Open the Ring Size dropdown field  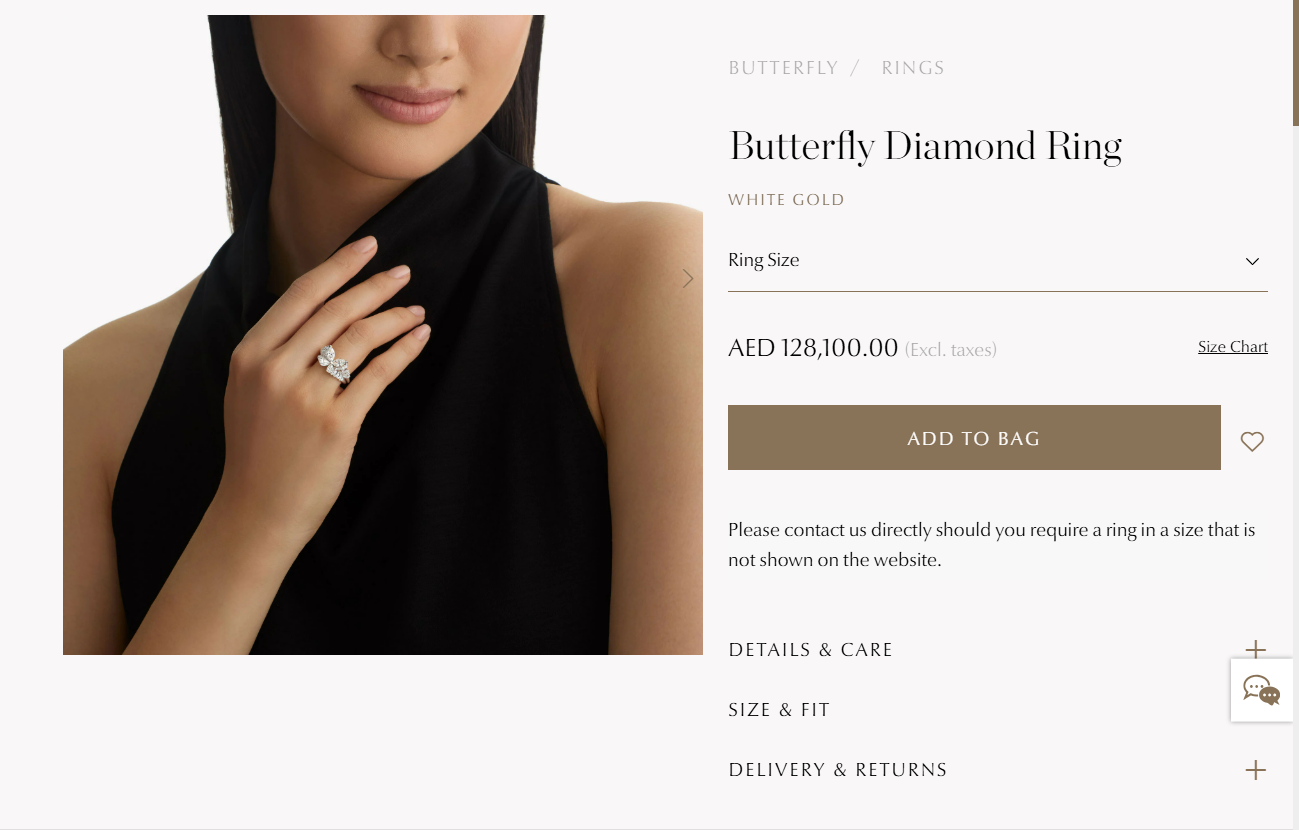click(x=997, y=261)
